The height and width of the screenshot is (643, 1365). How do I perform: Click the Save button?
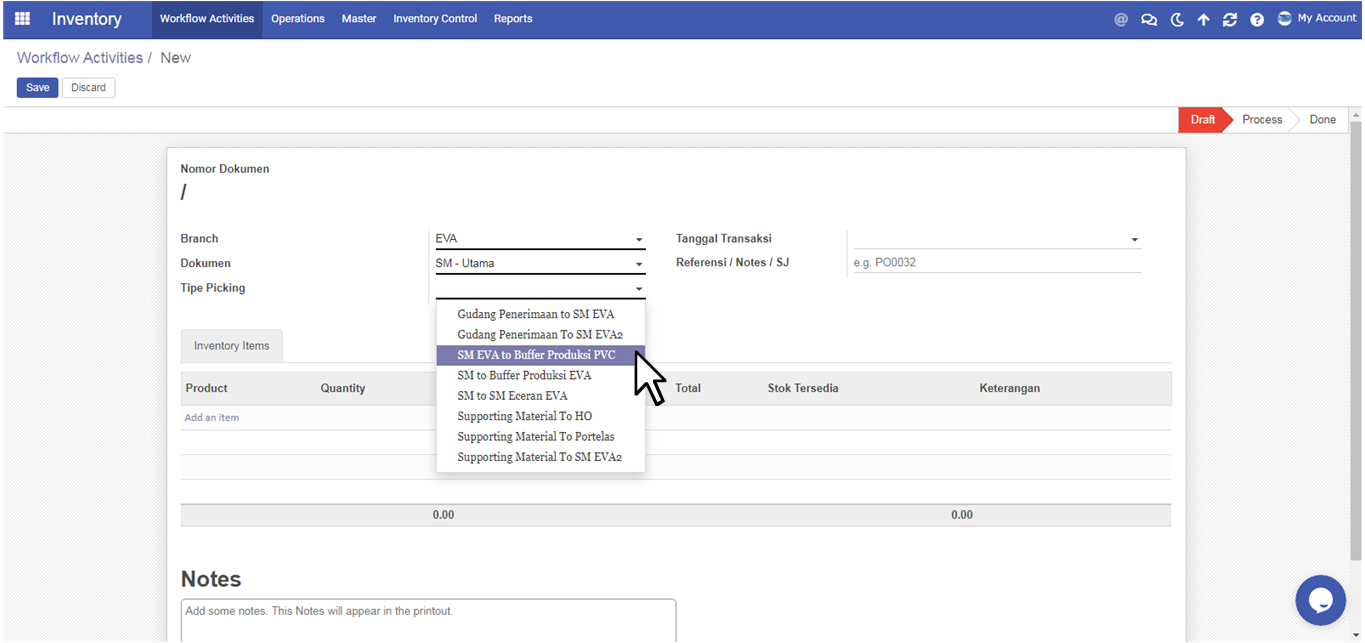[x=37, y=88]
